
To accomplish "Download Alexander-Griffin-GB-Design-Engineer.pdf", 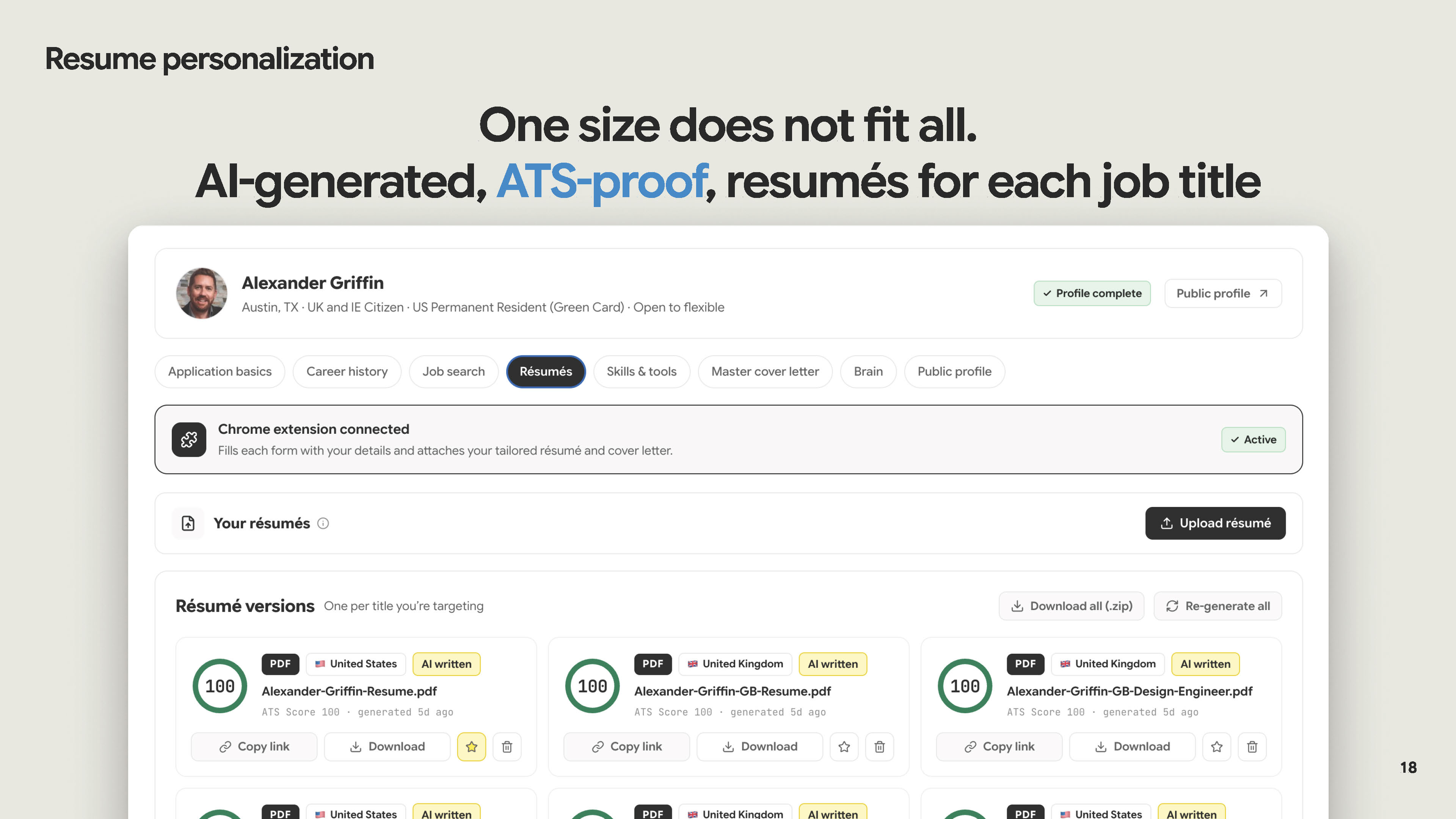I will [1132, 747].
